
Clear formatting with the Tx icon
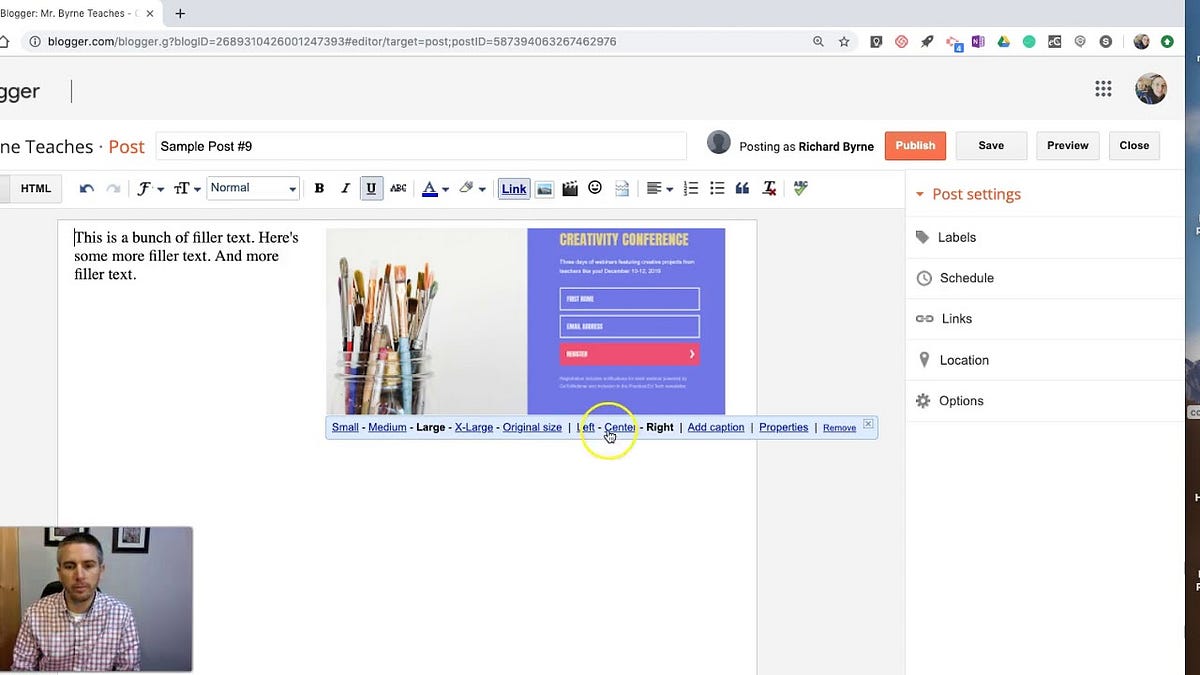[x=768, y=188]
